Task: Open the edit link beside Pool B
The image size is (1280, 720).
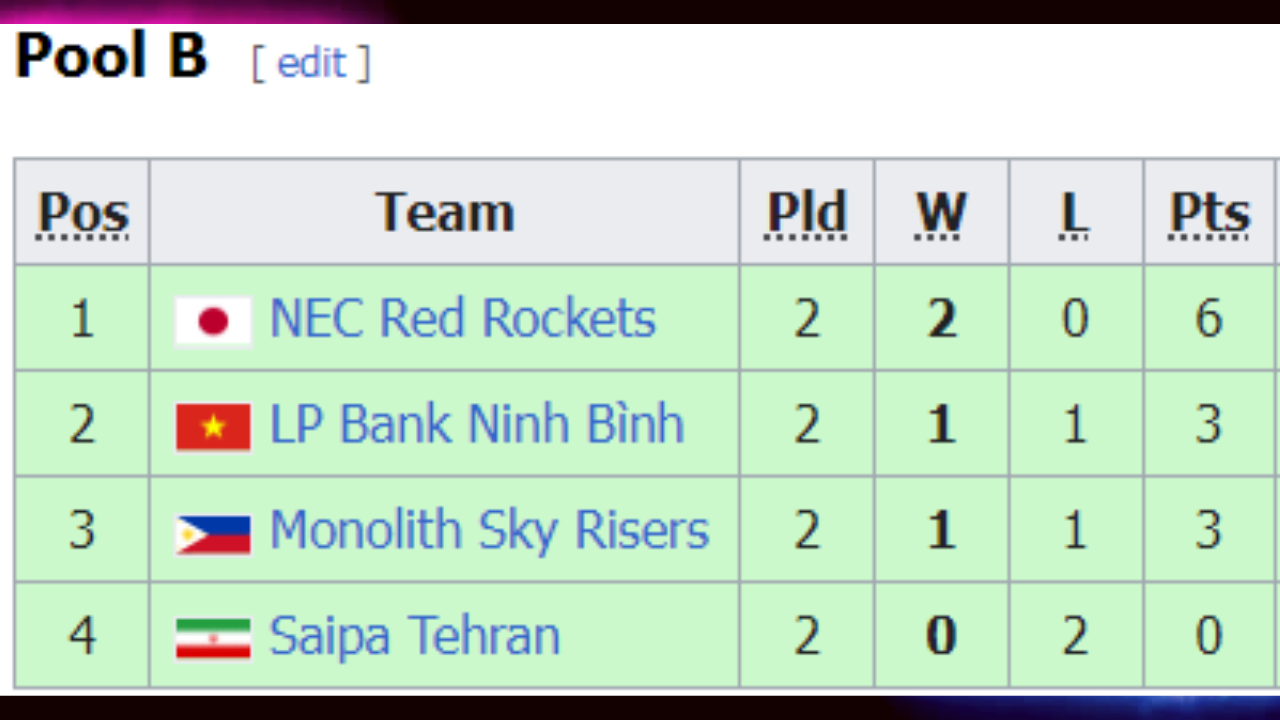Action: coord(311,63)
